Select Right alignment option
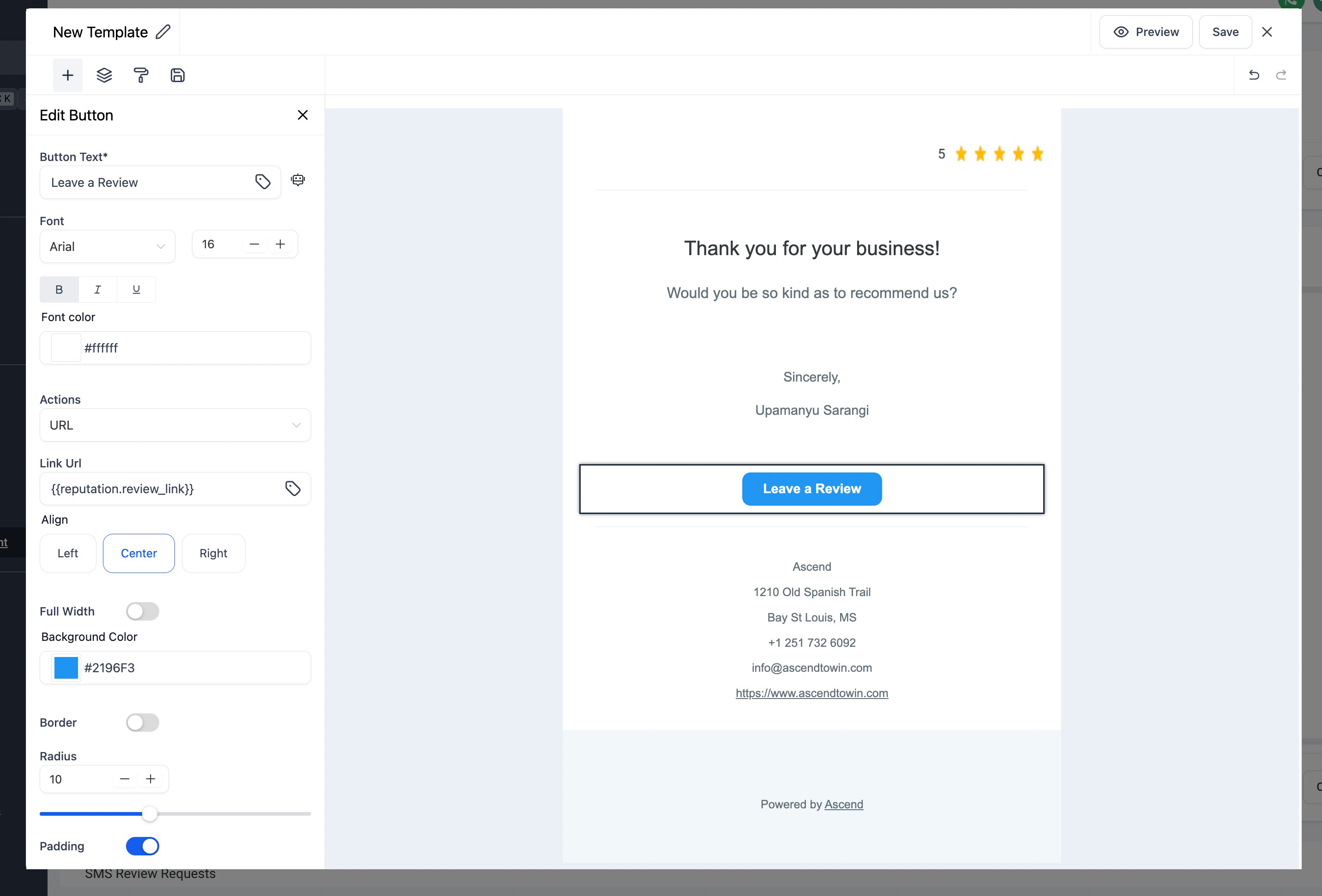The width and height of the screenshot is (1322, 896). pyautogui.click(x=213, y=554)
